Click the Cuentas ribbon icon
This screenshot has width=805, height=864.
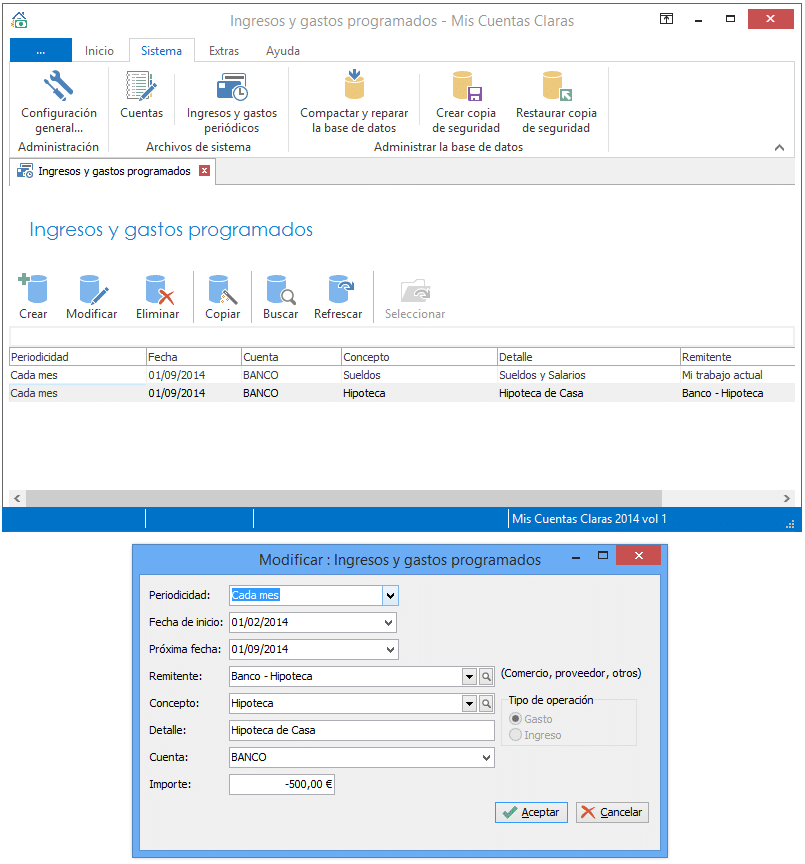click(141, 95)
